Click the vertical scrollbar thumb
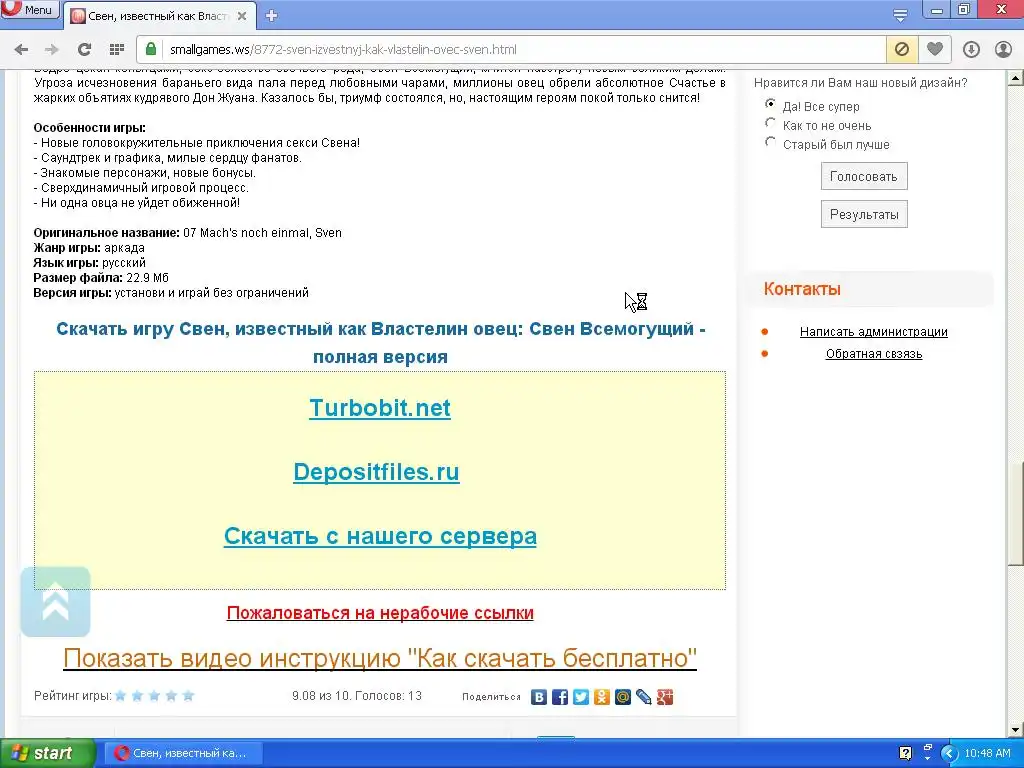1024x768 pixels. click(x=1017, y=513)
